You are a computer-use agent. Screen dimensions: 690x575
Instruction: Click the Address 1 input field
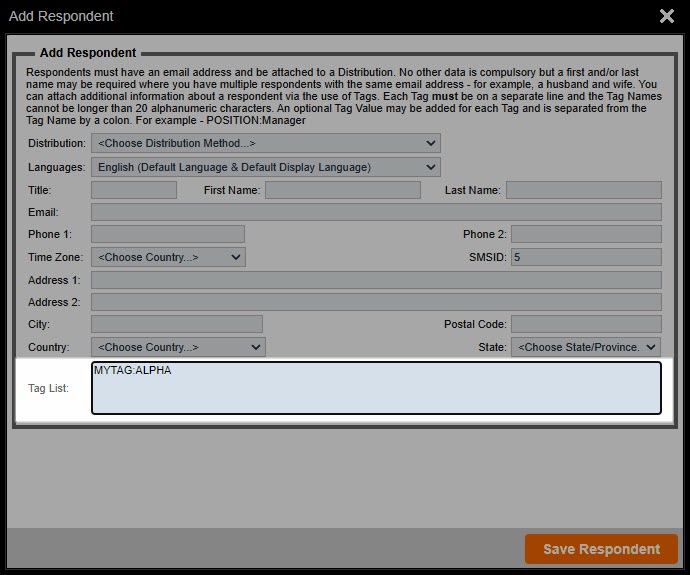(376, 280)
